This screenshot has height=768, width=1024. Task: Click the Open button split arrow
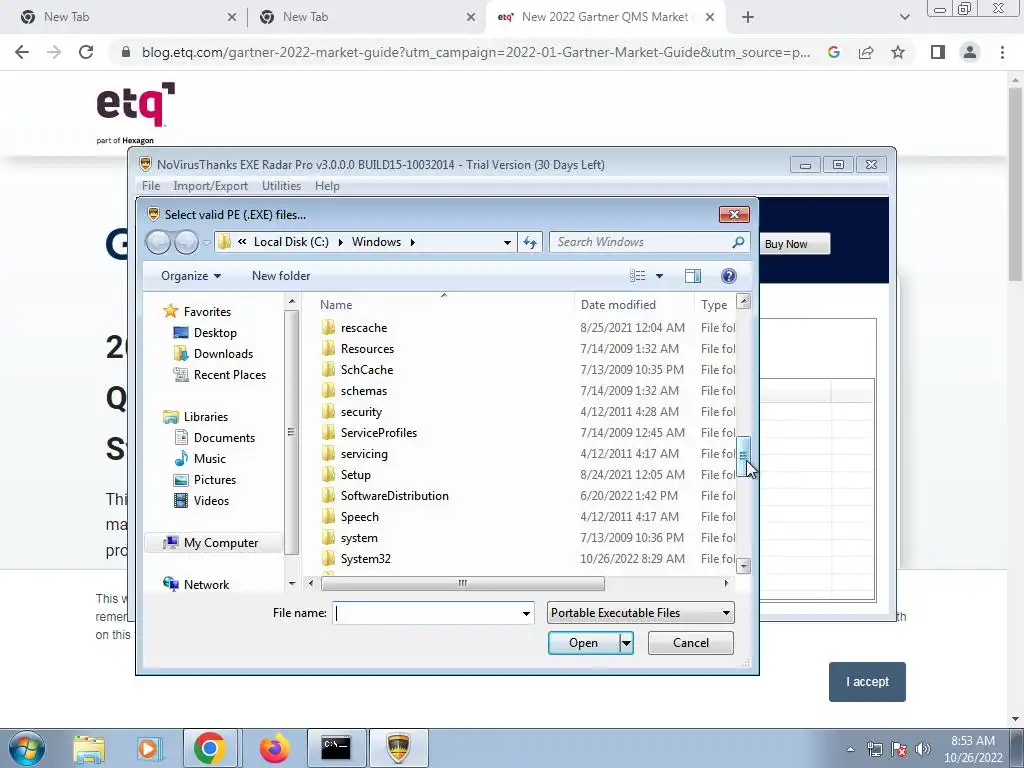[x=626, y=643]
